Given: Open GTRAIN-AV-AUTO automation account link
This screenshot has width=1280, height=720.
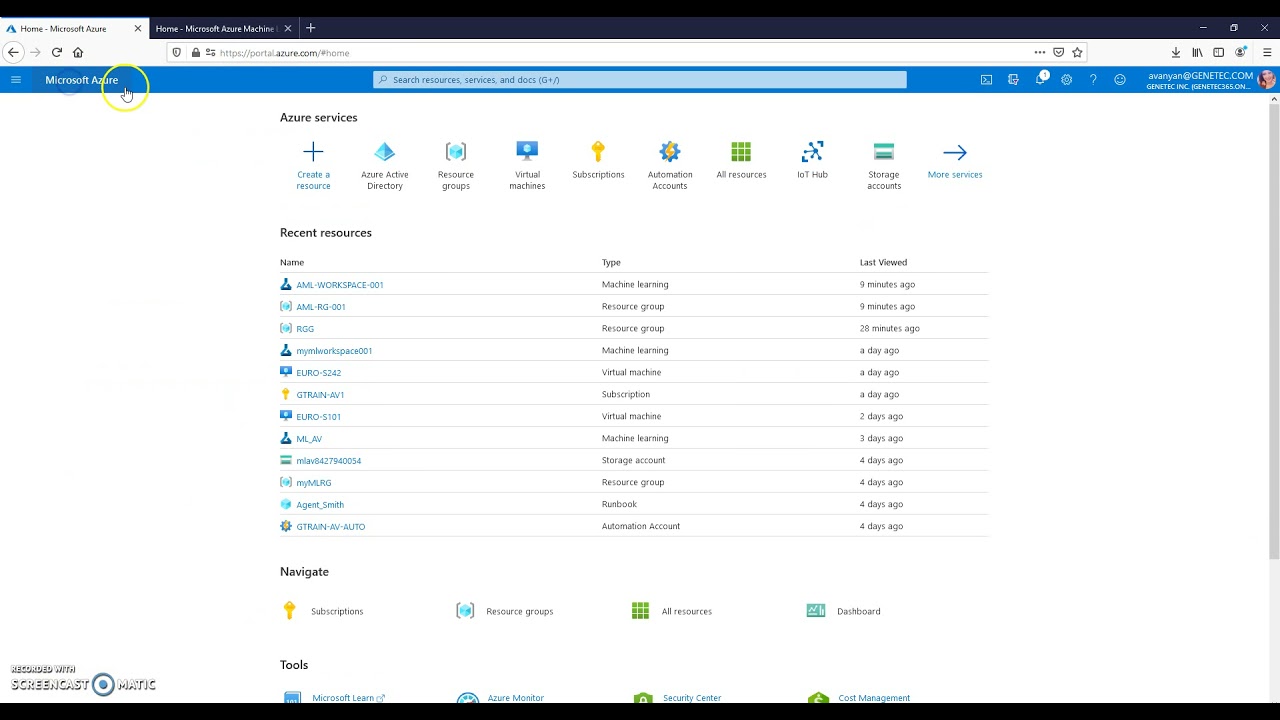Looking at the screenshot, I should [x=331, y=527].
